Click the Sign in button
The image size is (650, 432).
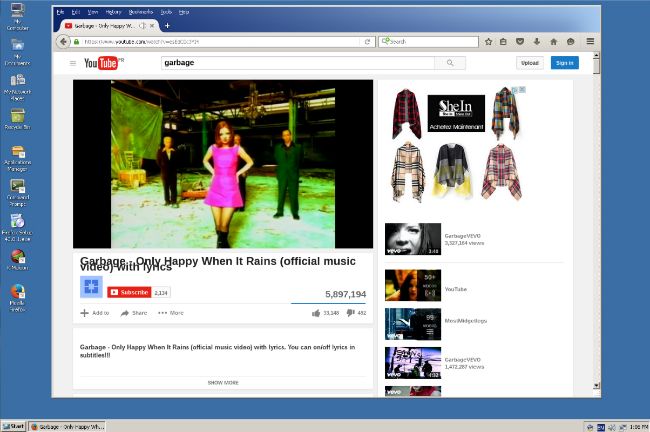565,63
